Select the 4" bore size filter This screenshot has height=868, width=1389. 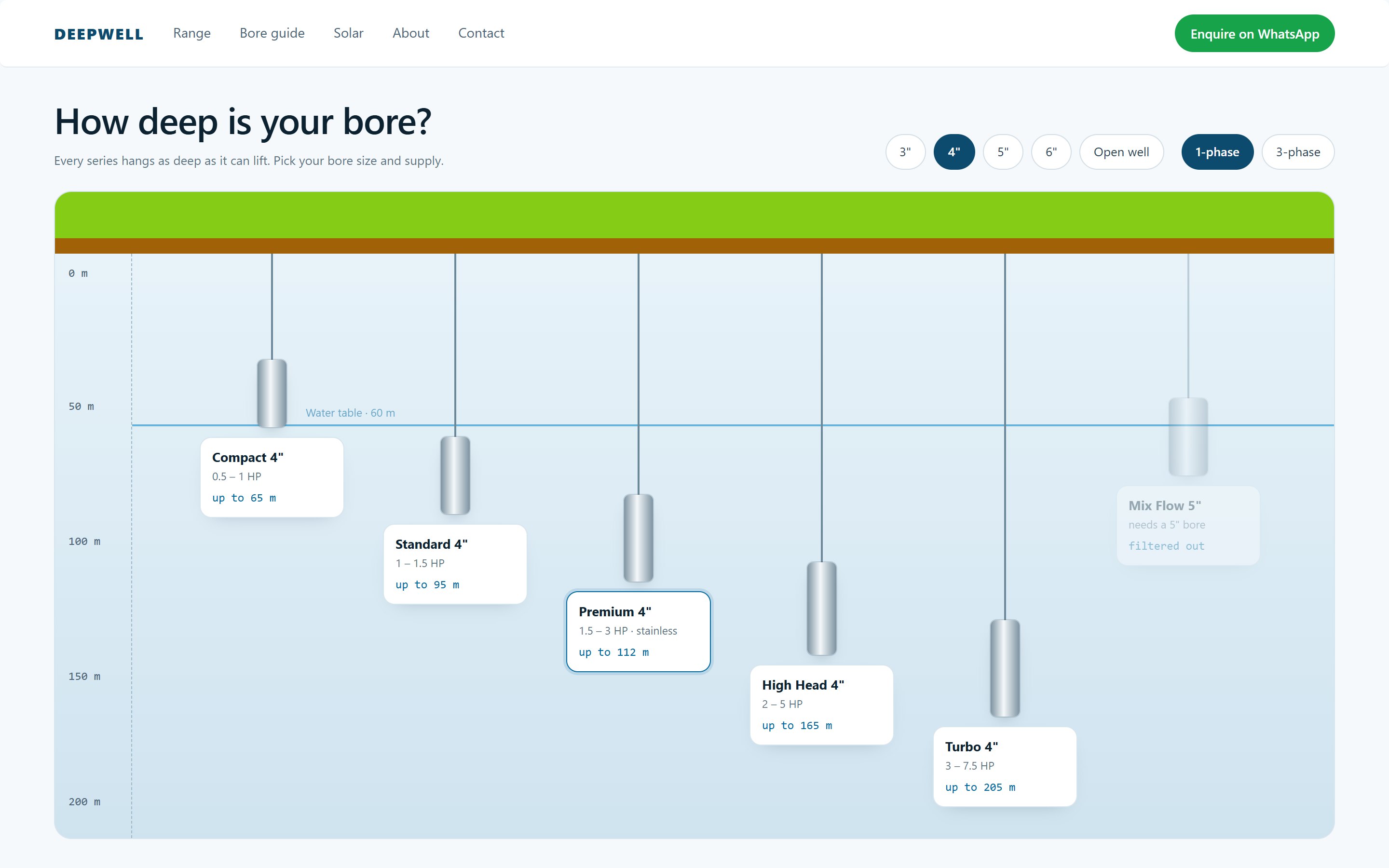[954, 152]
